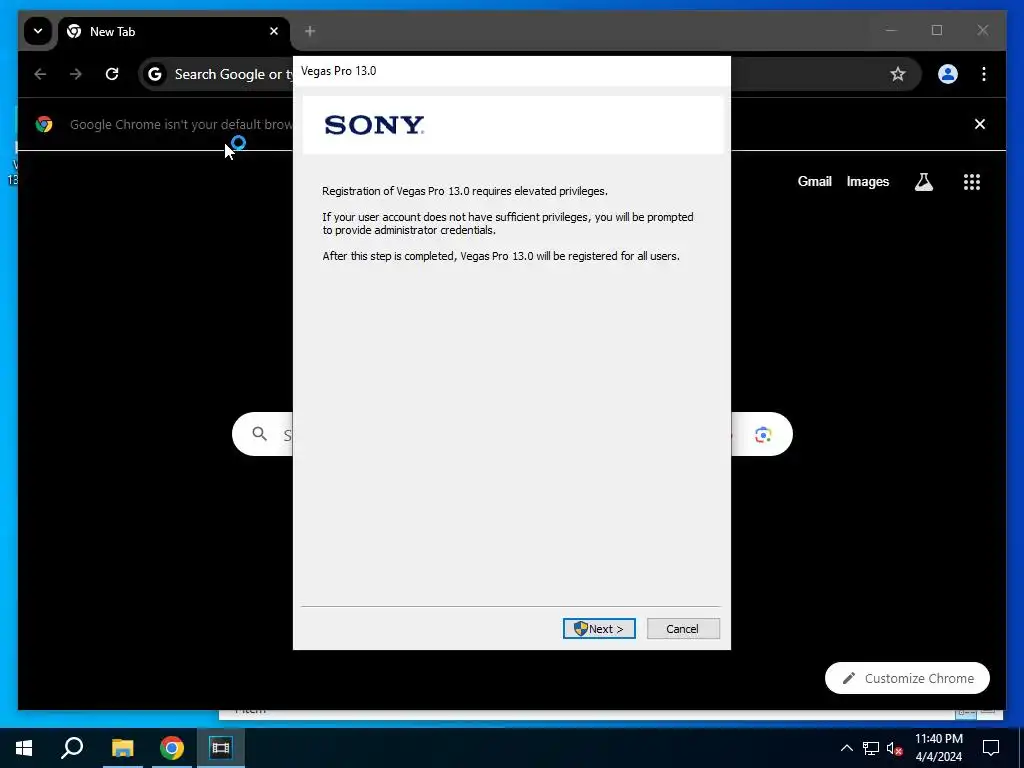This screenshot has width=1024, height=768.
Task: Search by image with Google Lens
Action: coord(763,434)
